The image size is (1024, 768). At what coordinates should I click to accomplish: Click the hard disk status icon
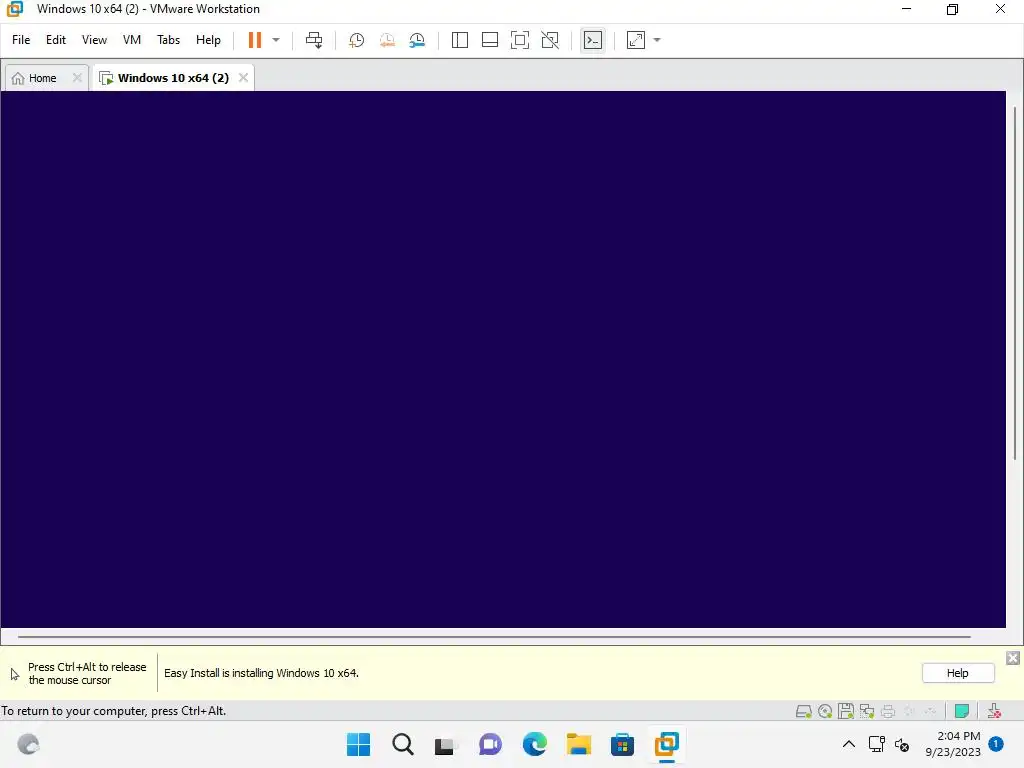(804, 711)
